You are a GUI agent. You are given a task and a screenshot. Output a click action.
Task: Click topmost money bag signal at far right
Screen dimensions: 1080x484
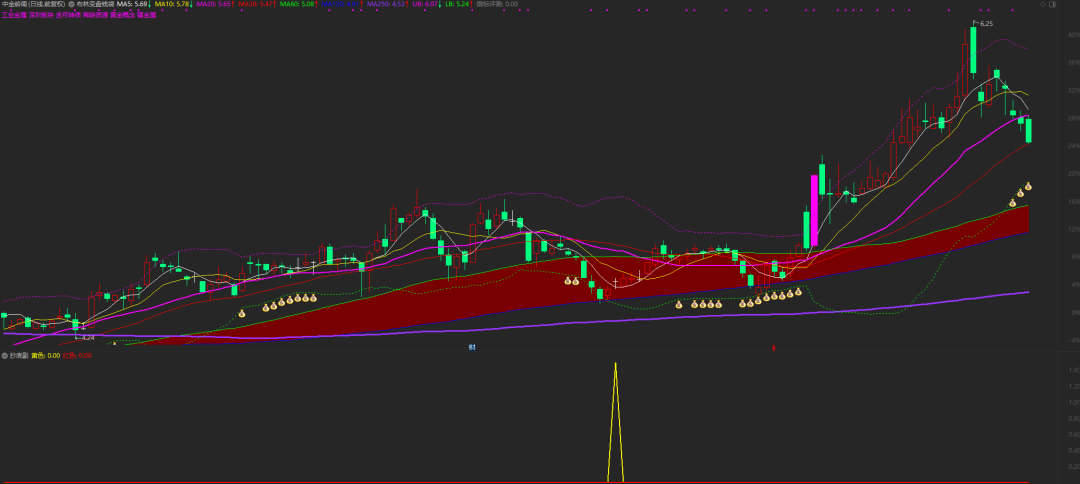[x=1028, y=186]
